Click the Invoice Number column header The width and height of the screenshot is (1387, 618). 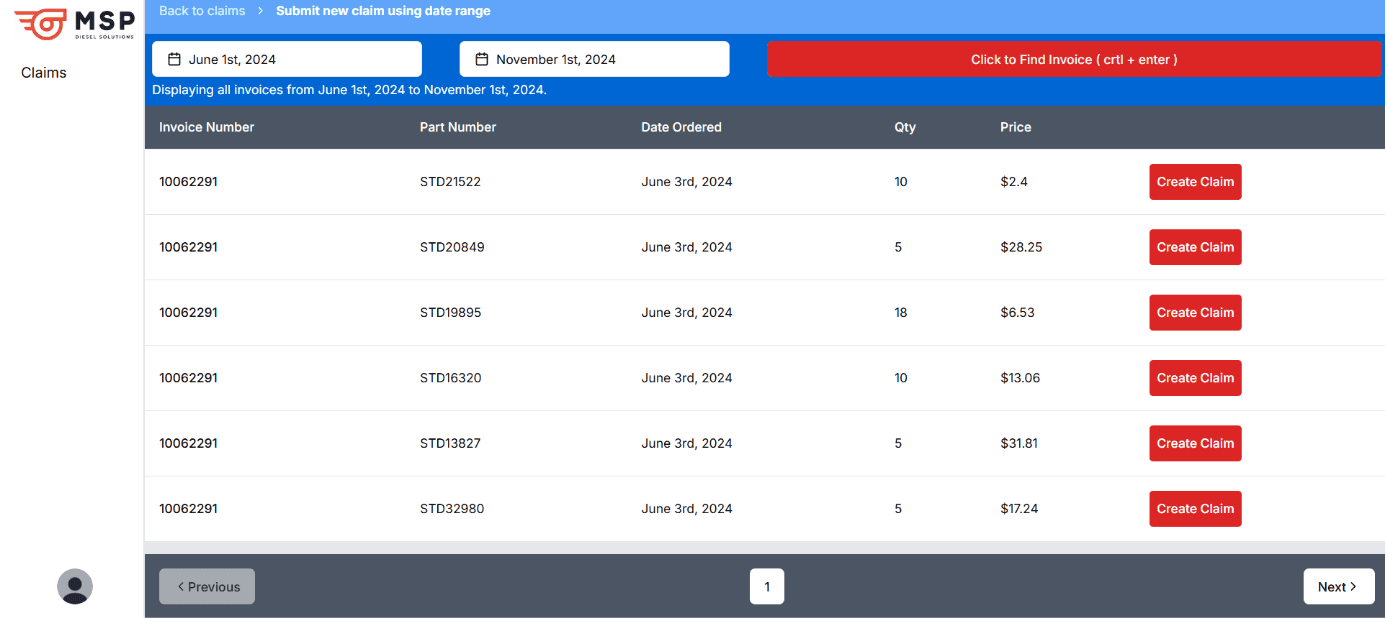click(207, 127)
